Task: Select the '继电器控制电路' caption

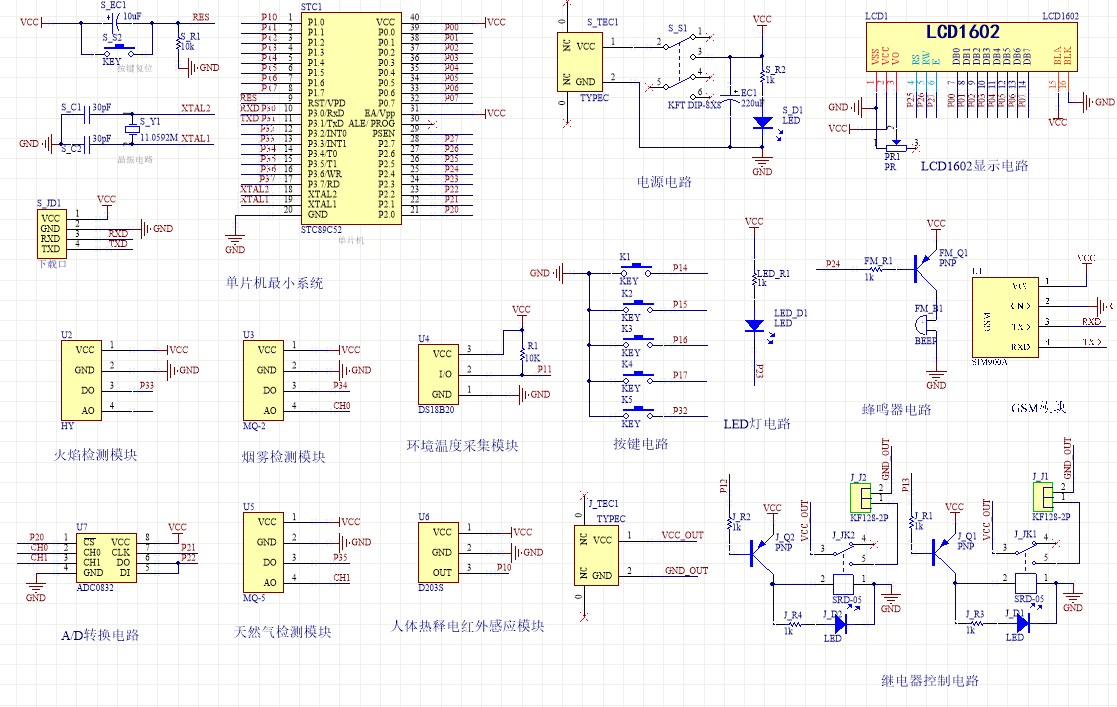Action: pyautogui.click(x=930, y=681)
